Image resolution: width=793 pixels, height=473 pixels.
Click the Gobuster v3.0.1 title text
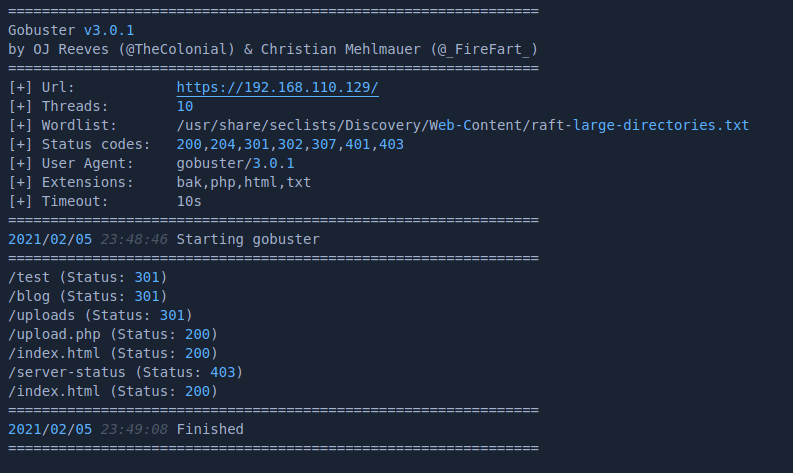point(69,30)
